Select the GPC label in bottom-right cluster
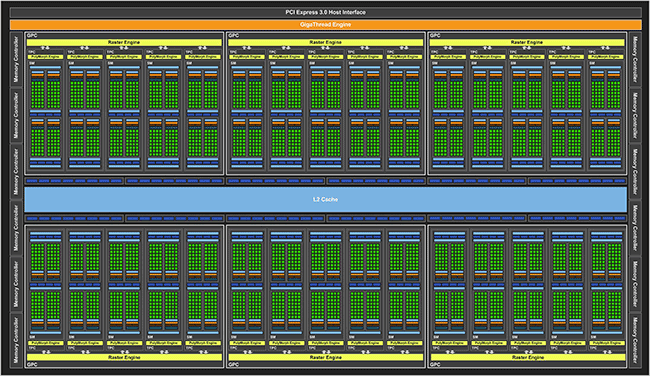 (x=436, y=365)
